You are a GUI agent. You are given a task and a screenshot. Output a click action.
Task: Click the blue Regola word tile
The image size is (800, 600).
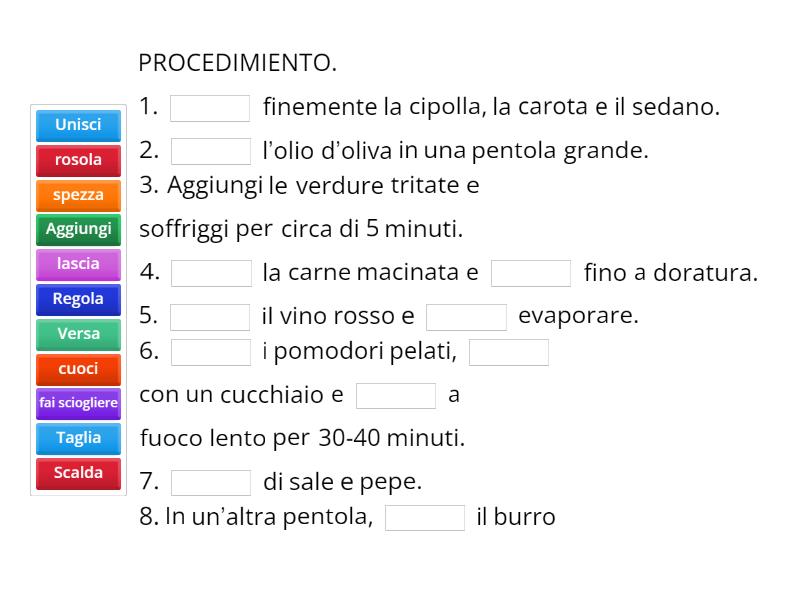pyautogui.click(x=78, y=299)
